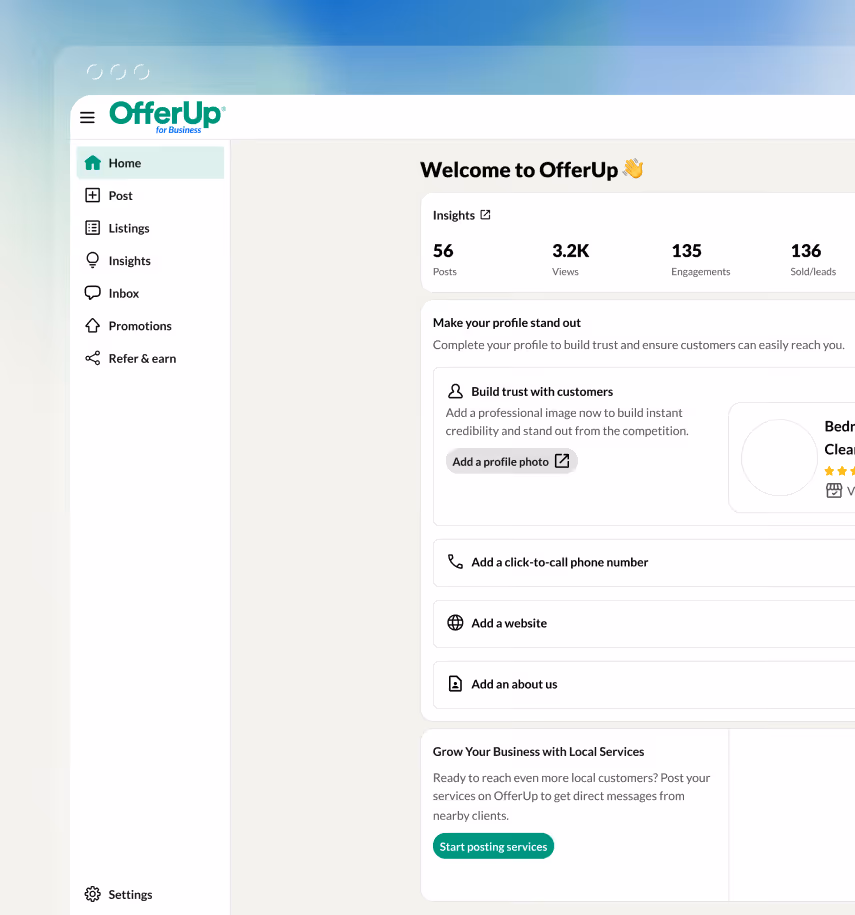Click the 3.2K Views stat

(x=570, y=259)
